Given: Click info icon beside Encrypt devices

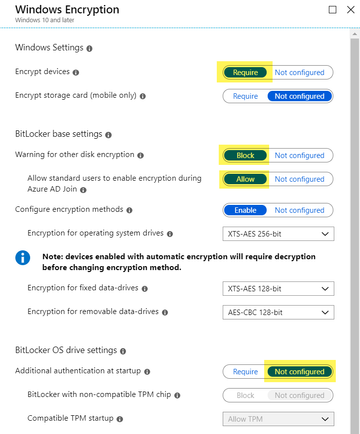Looking at the screenshot, I should point(76,72).
